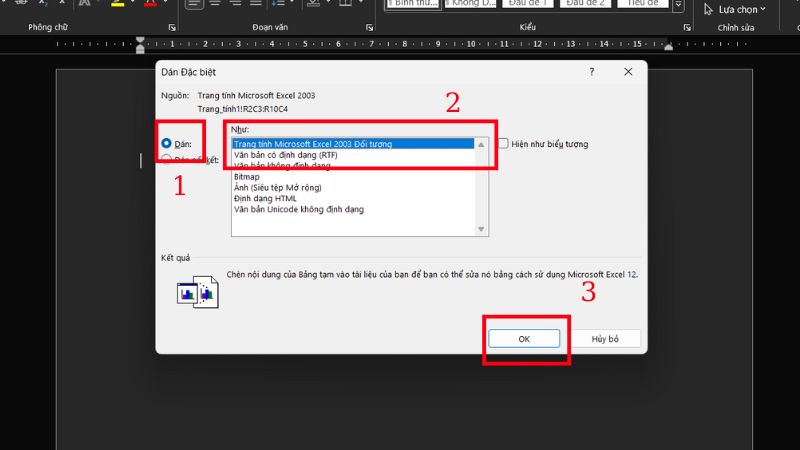
Task: Click the format list scroll-down arrow
Action: [x=481, y=229]
